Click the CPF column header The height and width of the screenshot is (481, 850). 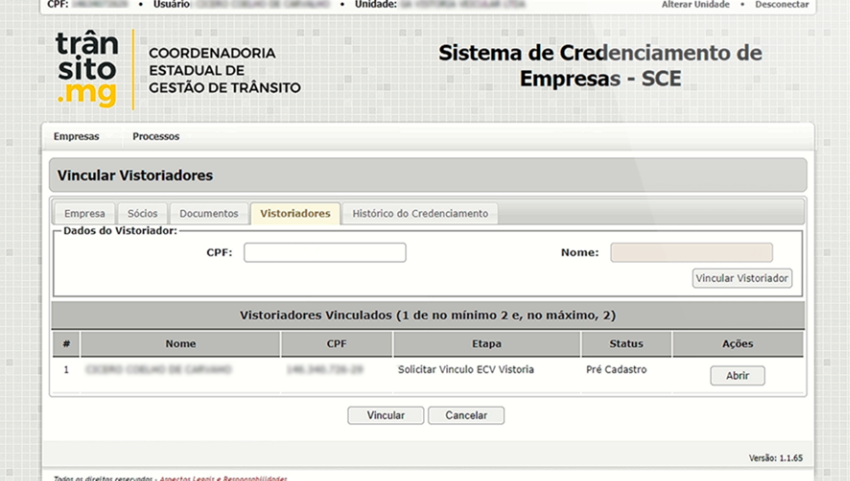coord(337,344)
